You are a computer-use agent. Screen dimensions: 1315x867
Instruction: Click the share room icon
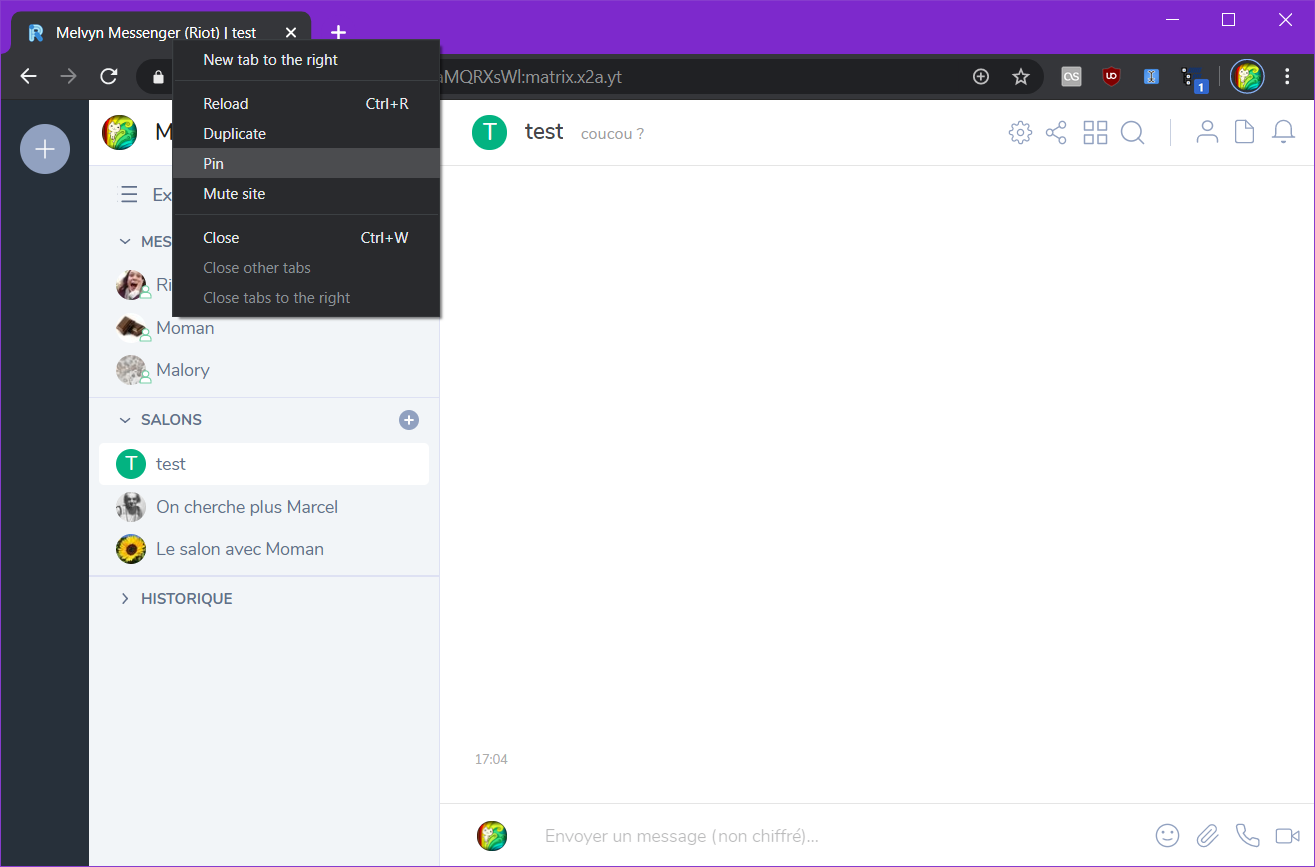1056,133
